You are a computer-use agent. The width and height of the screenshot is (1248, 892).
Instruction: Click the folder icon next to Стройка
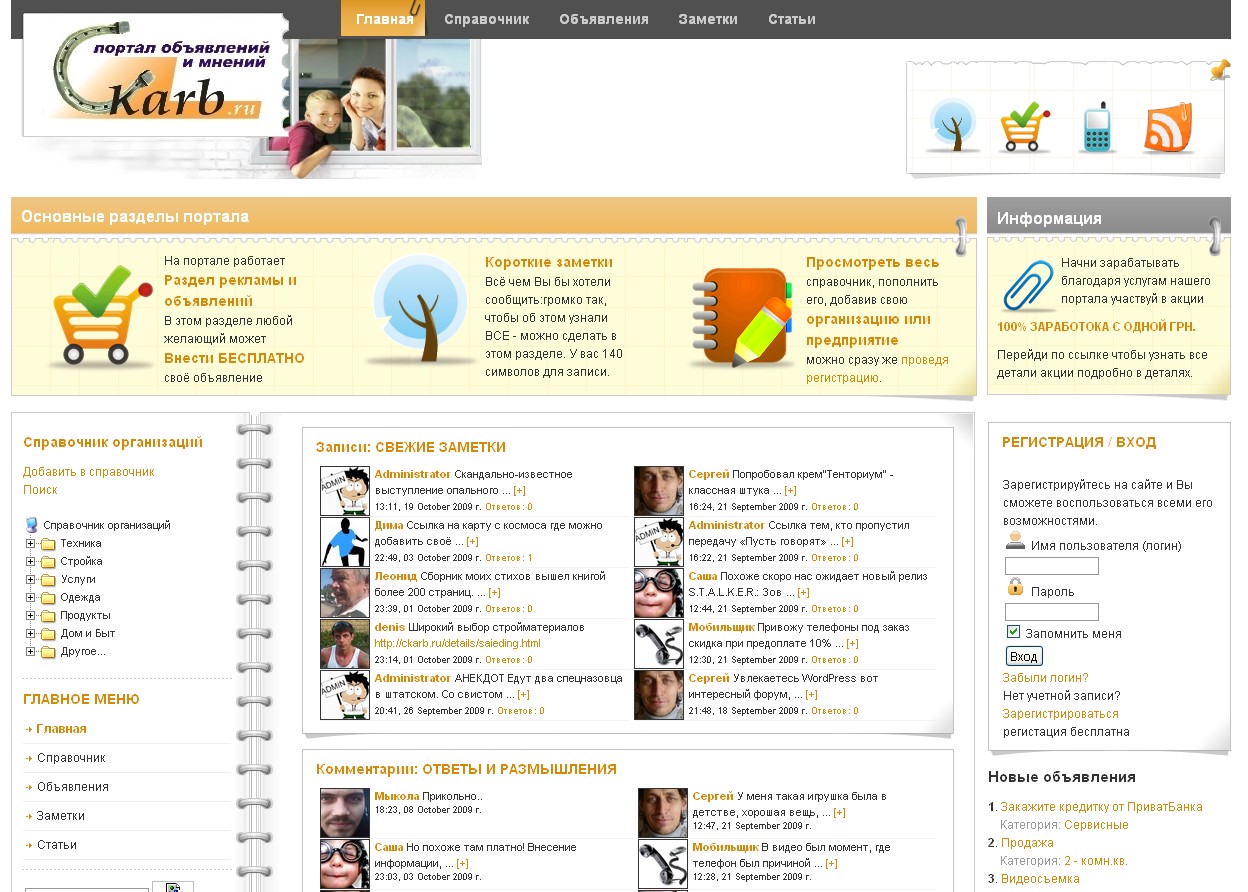(48, 562)
